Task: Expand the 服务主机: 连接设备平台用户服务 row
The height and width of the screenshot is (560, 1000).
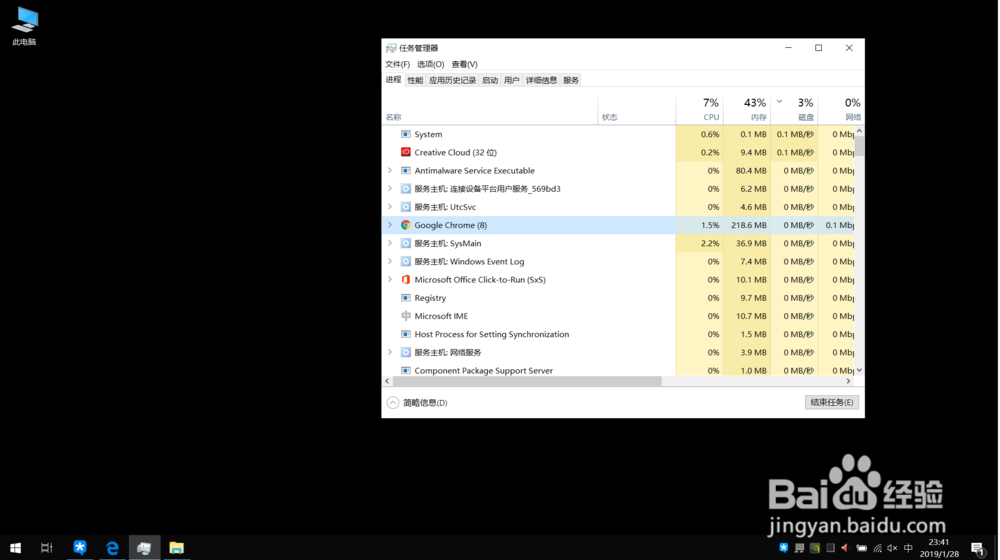Action: point(390,189)
